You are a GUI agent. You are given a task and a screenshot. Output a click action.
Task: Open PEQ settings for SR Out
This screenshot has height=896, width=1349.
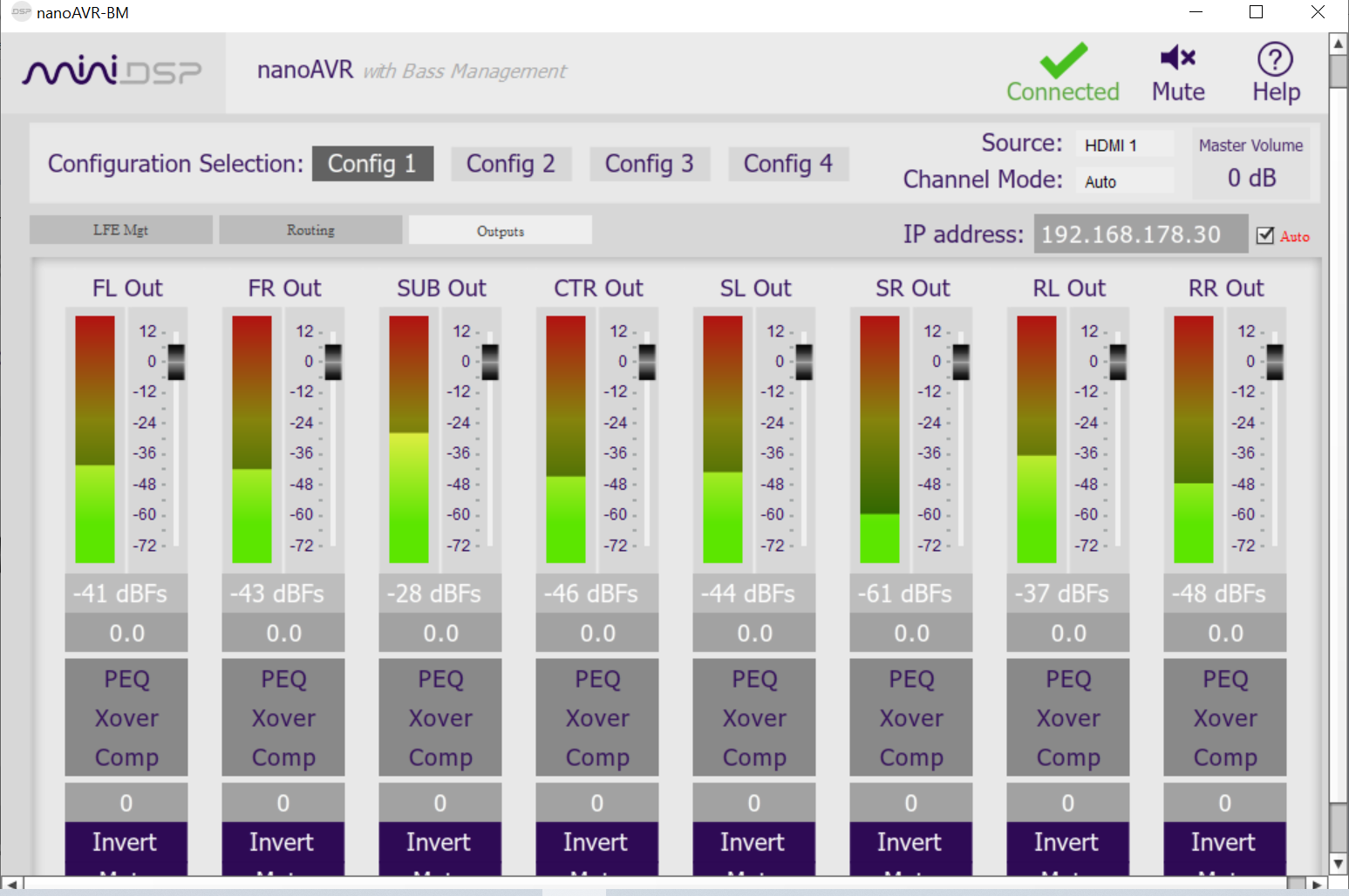coord(911,679)
